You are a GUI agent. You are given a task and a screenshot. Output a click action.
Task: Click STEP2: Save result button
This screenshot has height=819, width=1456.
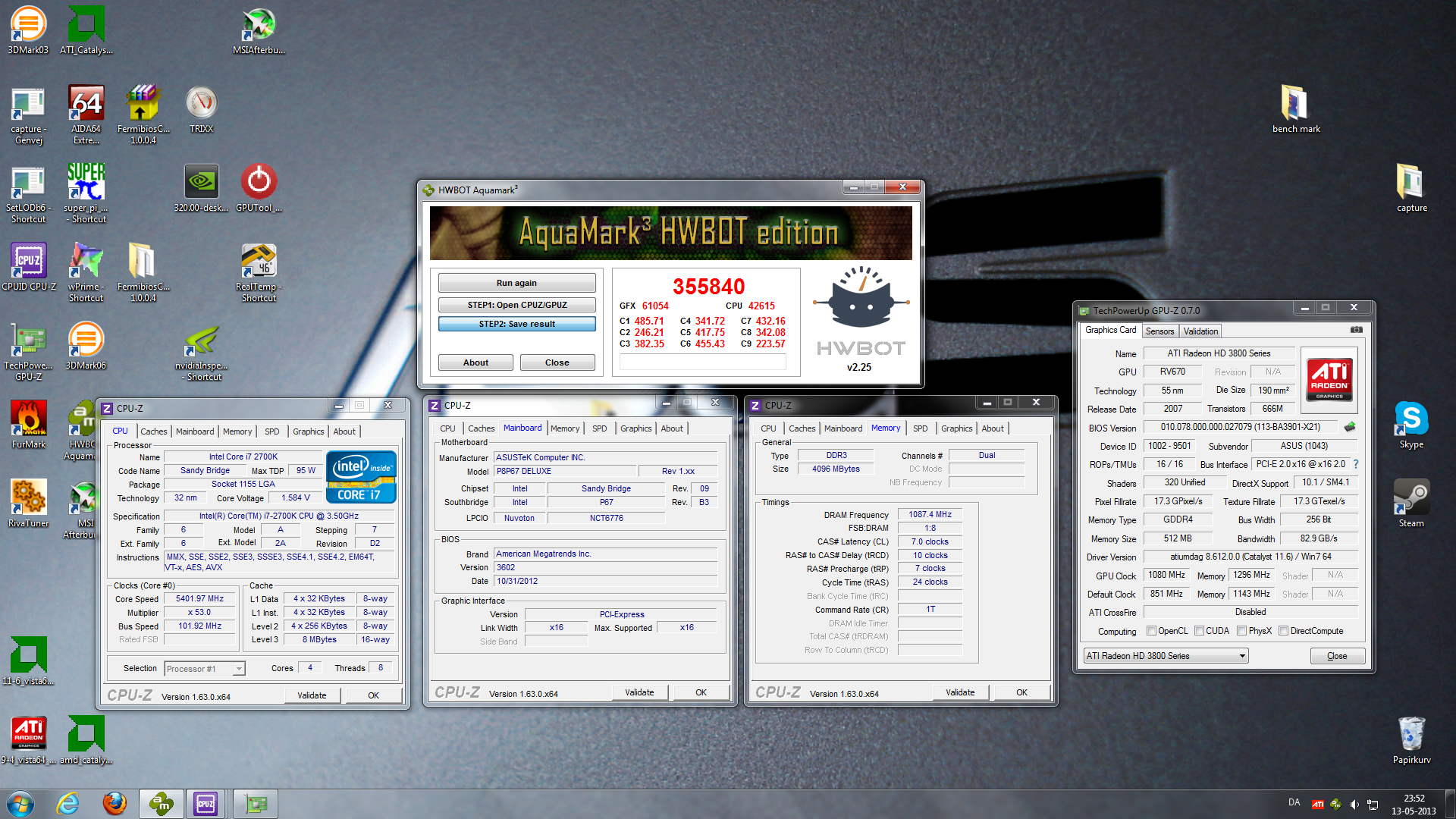click(x=516, y=324)
